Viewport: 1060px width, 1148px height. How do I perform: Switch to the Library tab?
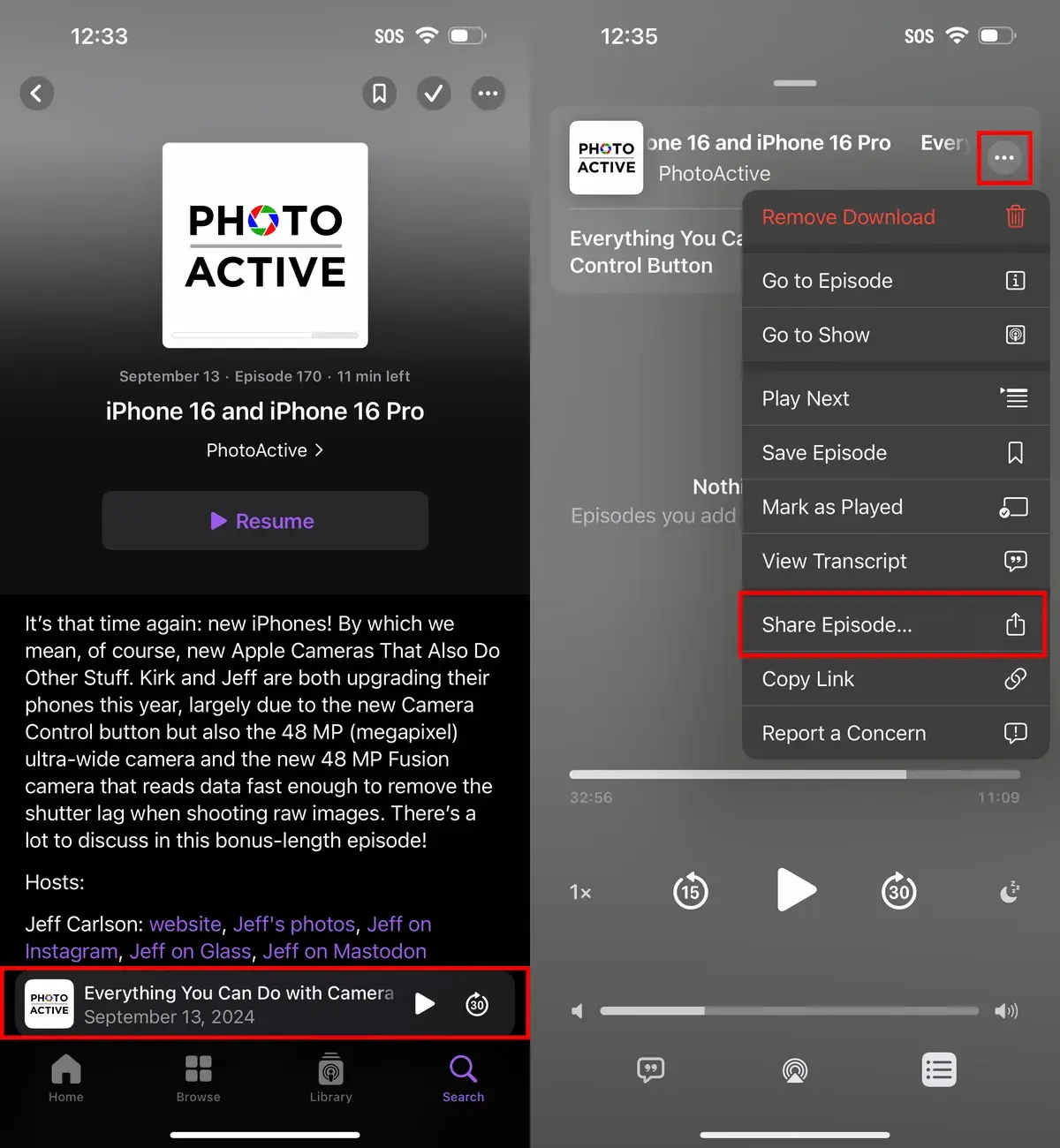click(x=330, y=1077)
